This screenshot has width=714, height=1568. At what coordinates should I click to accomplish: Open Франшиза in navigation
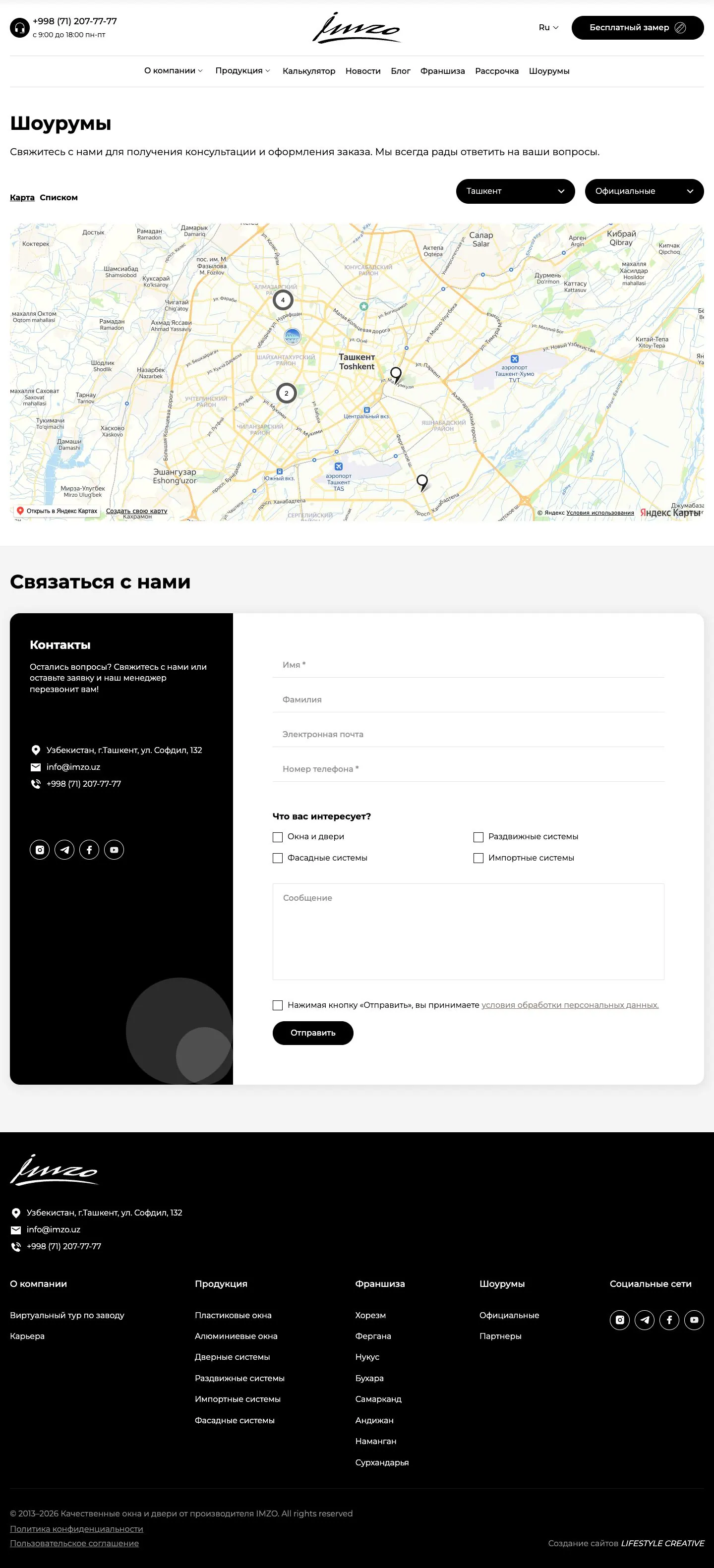[x=442, y=71]
